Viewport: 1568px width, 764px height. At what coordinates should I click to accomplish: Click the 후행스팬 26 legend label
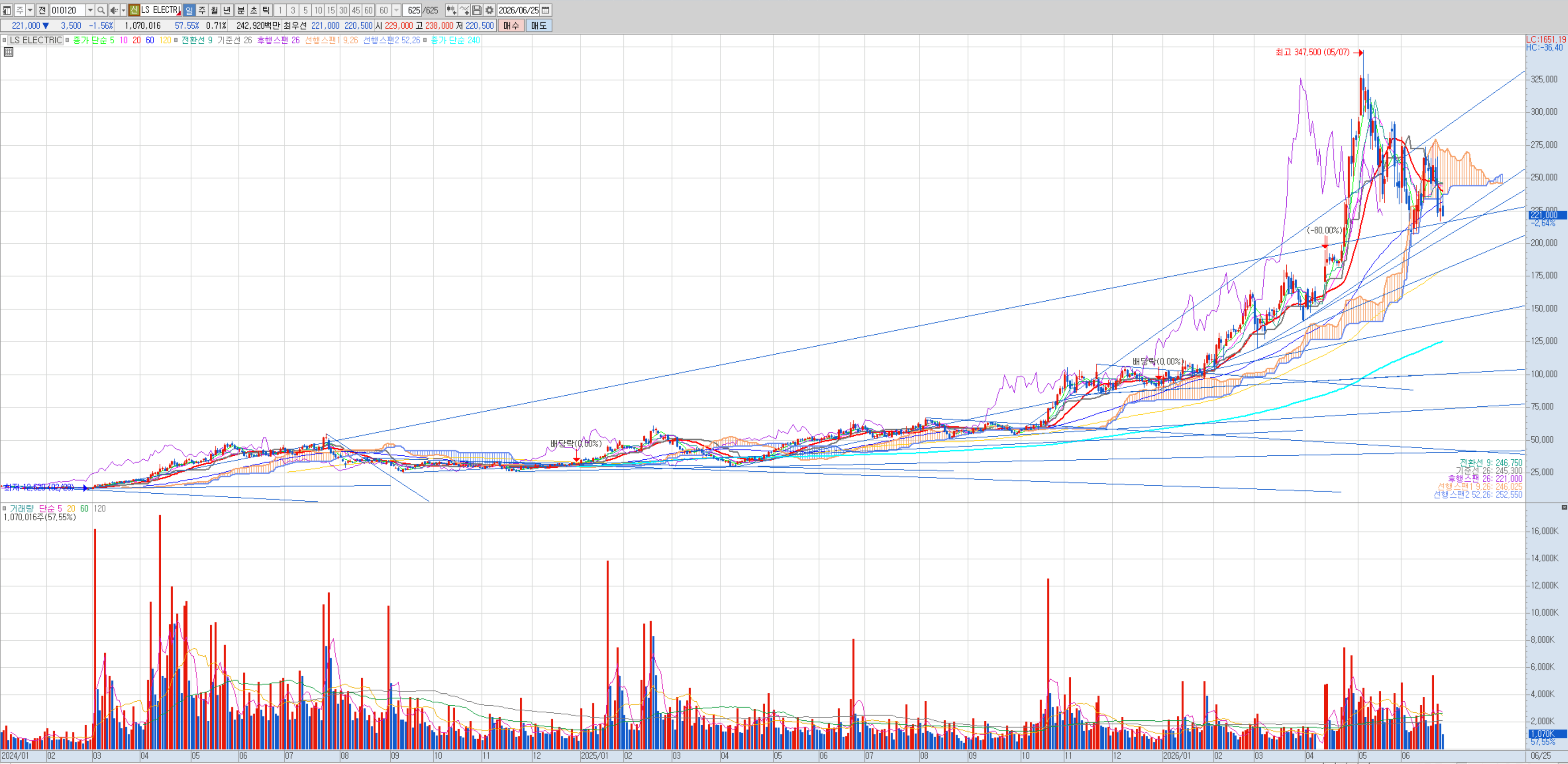point(278,40)
